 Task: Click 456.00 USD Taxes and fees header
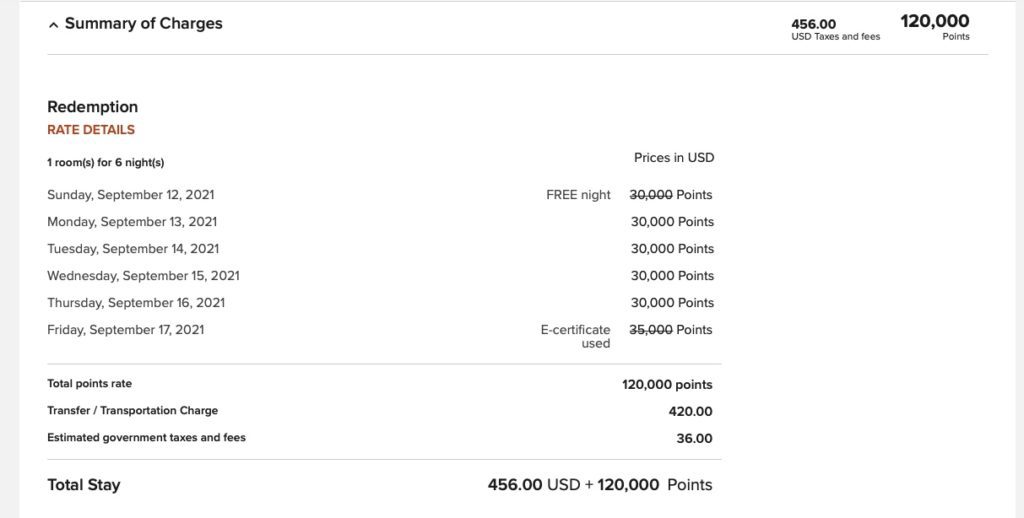click(835, 29)
